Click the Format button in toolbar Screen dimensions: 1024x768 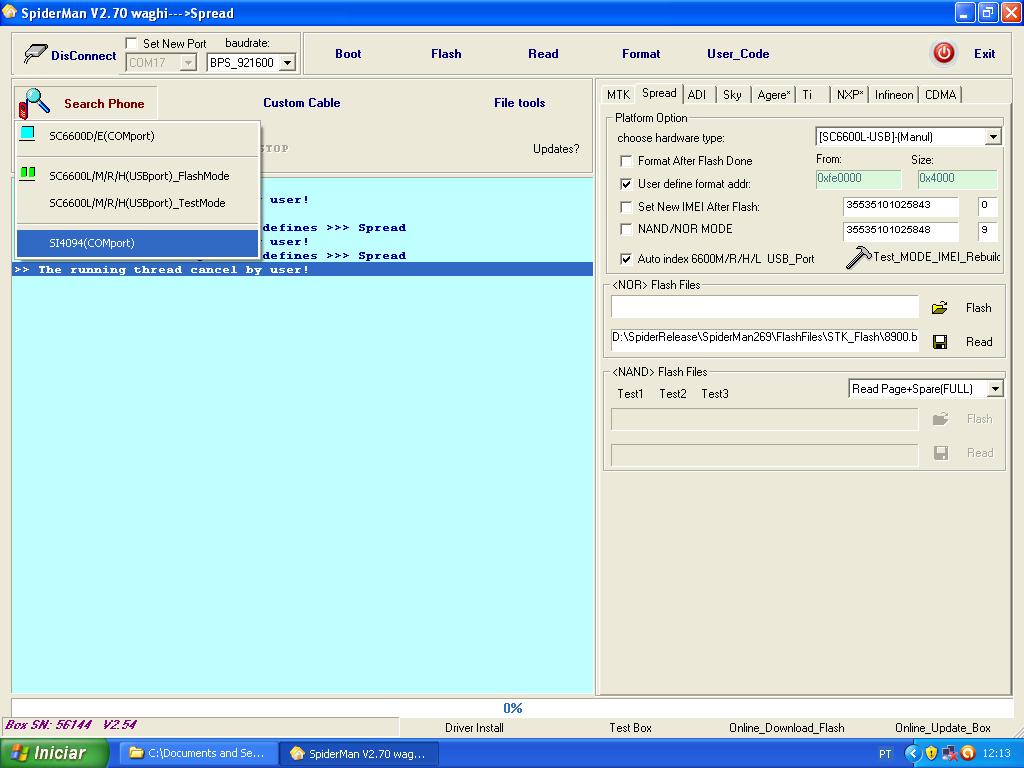click(x=640, y=54)
